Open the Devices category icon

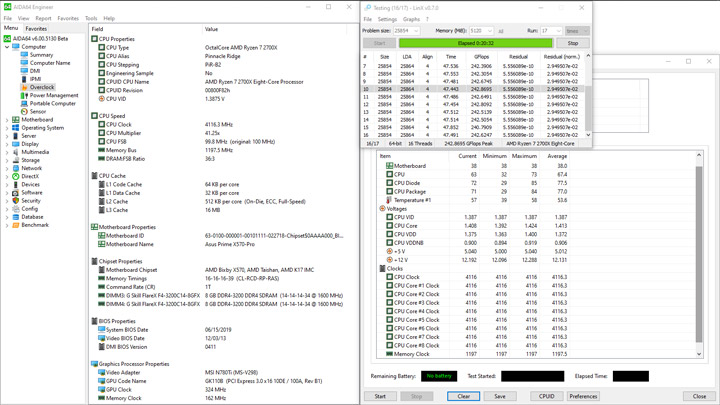(16, 184)
